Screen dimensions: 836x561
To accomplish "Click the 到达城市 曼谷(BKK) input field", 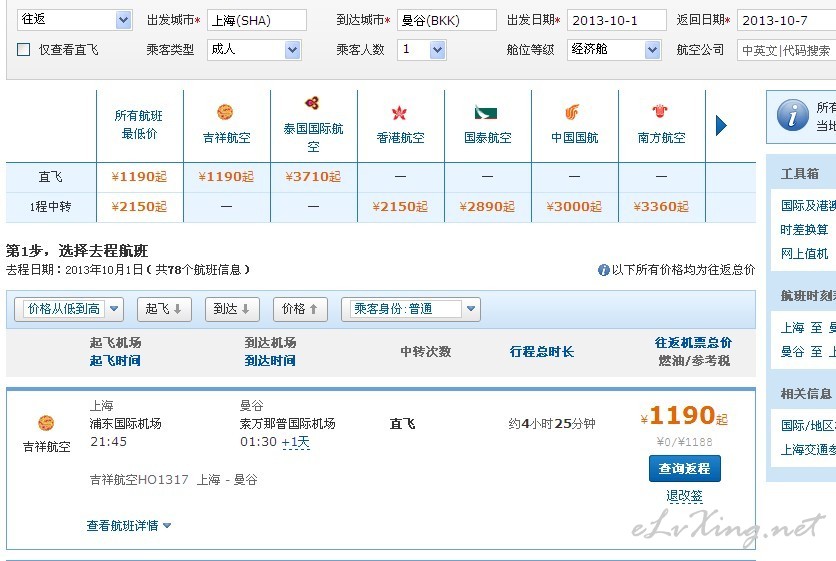I will tap(447, 20).
